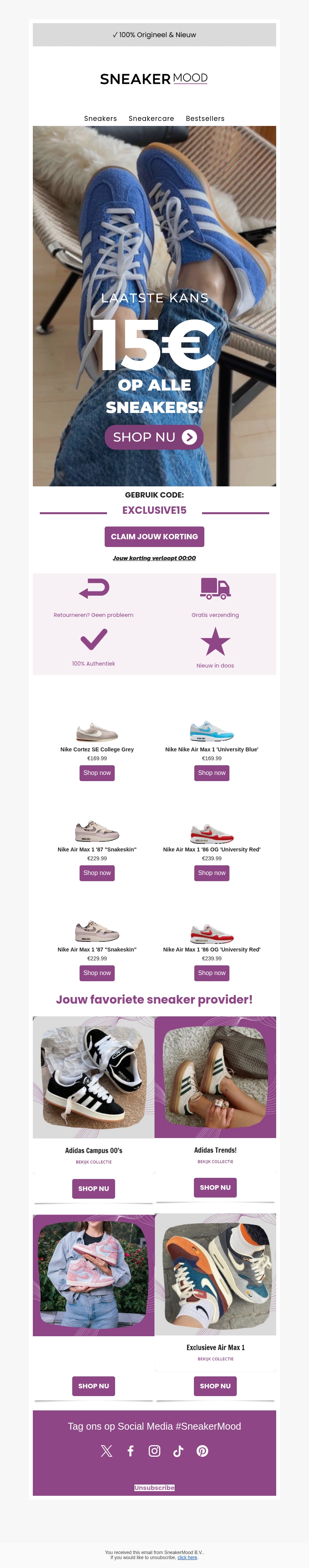Click the Unsubscribe link in purple footer
309x1568 pixels.
point(154,1488)
